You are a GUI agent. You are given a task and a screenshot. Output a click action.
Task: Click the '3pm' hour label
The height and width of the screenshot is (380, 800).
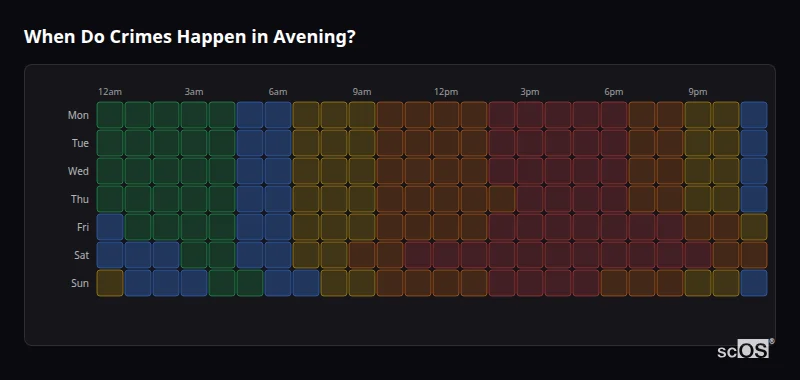click(530, 92)
